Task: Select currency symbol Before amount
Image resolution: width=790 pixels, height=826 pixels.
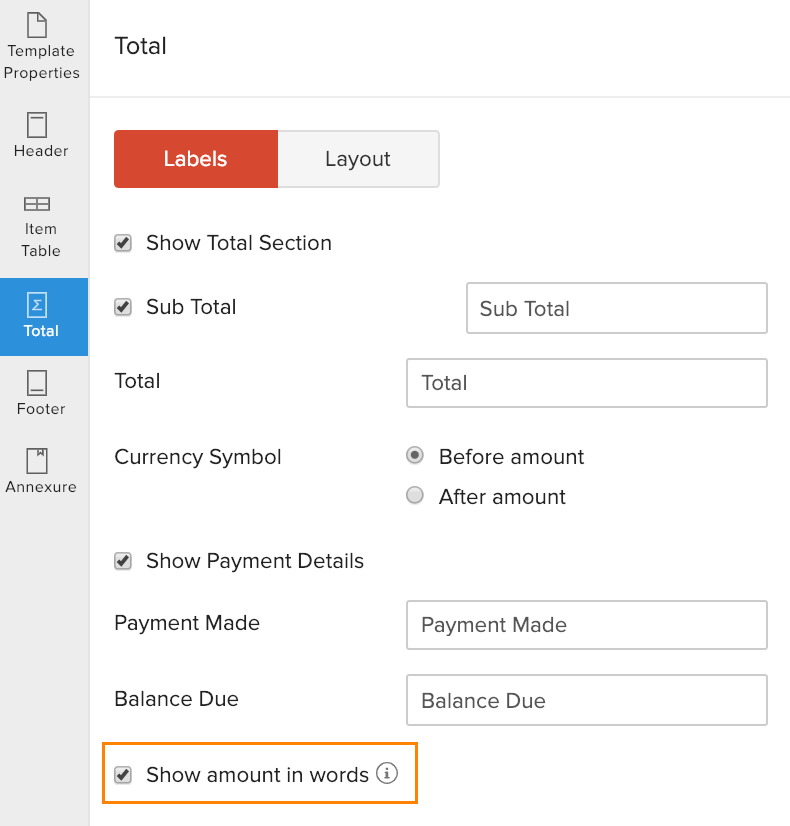Action: (x=414, y=456)
